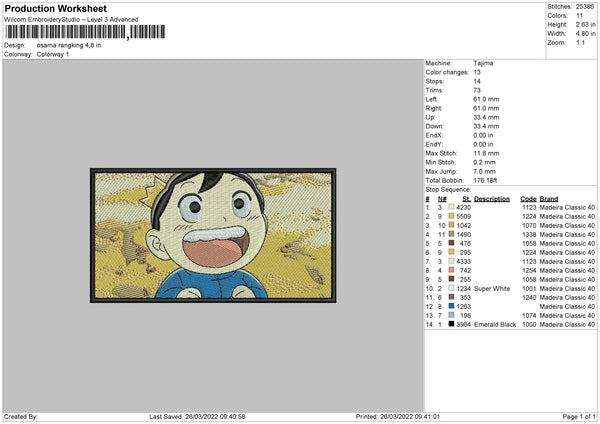
Task: Click the Left label
Action: 431,99
